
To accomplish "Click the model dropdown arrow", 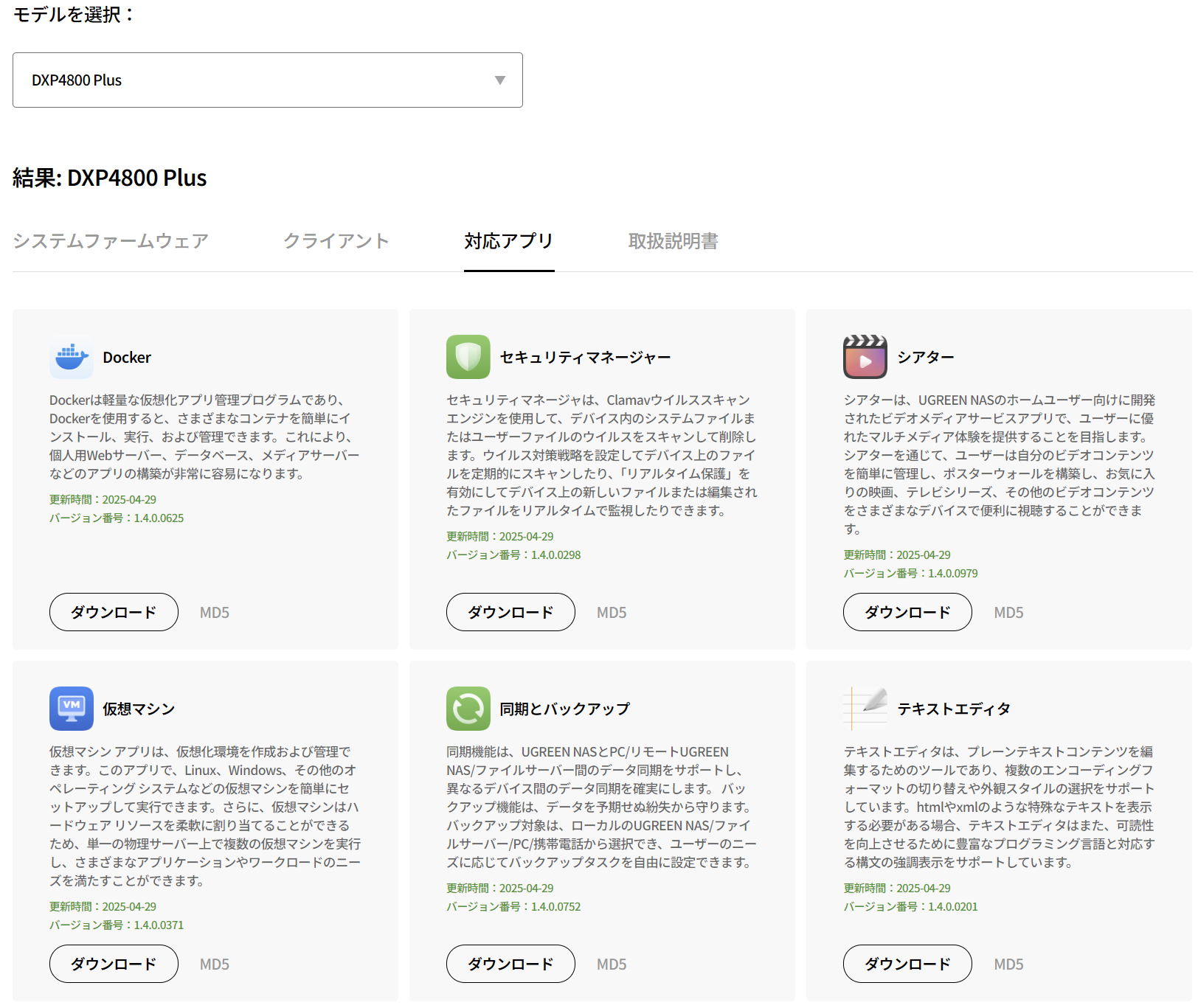I will coord(500,80).
